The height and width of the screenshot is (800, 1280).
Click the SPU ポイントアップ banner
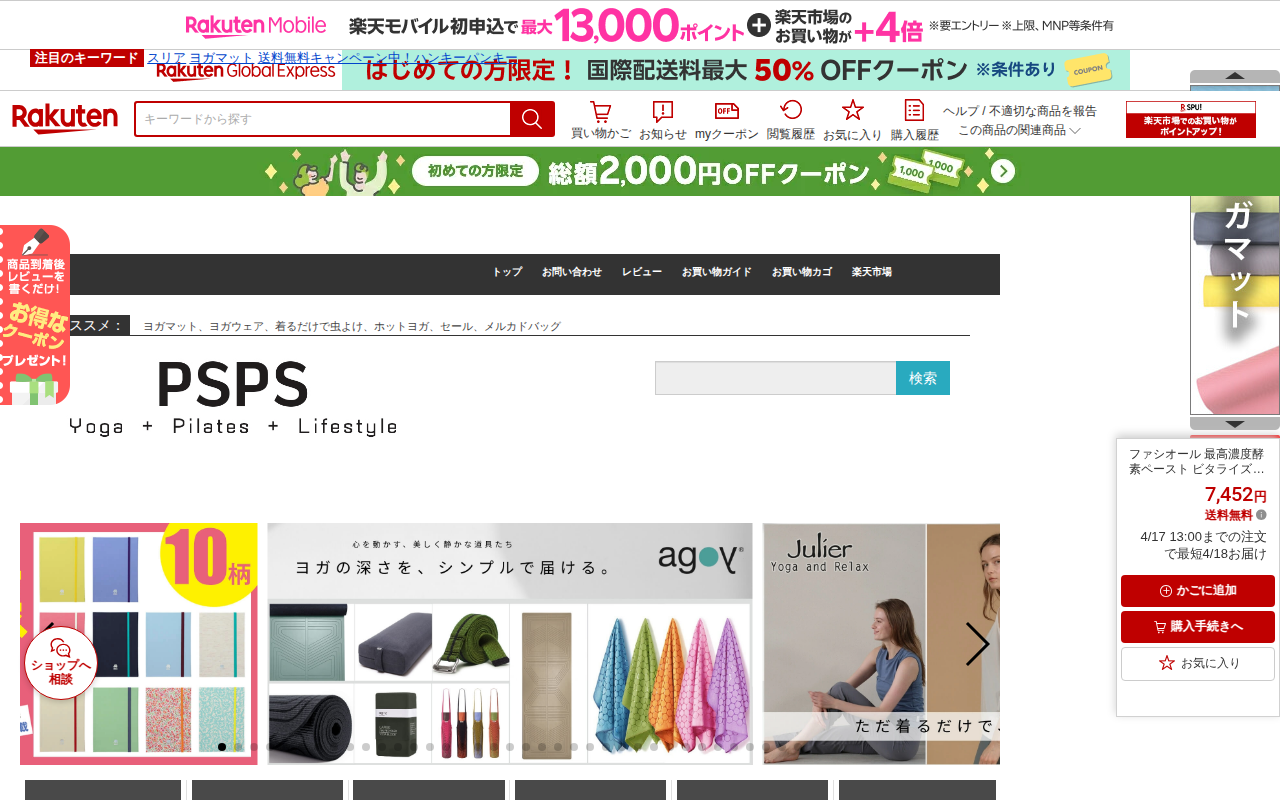click(x=1191, y=120)
